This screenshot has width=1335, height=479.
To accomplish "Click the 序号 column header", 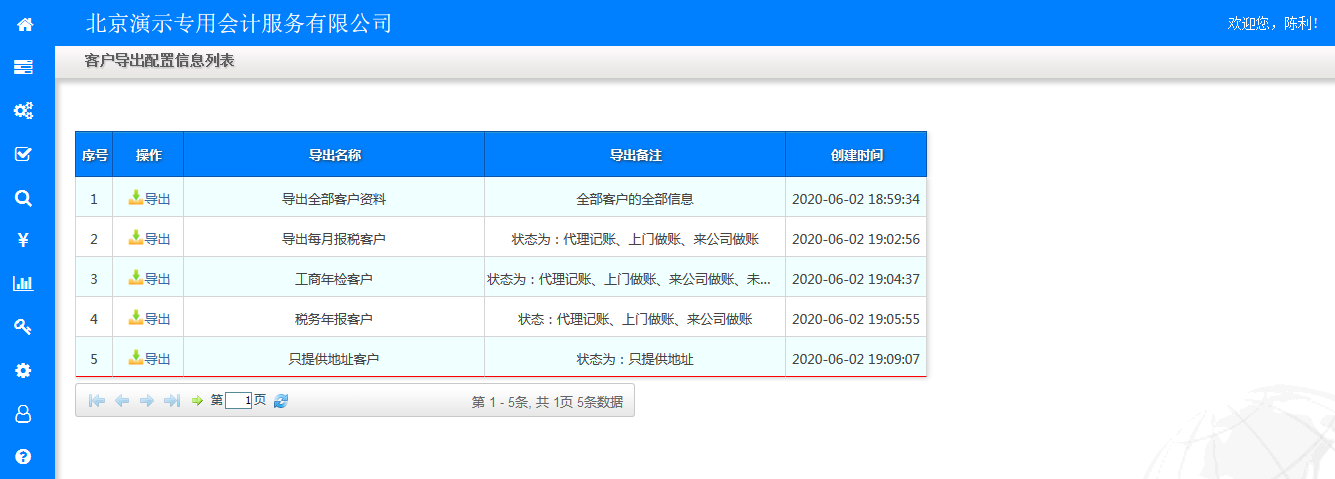I will (94, 155).
